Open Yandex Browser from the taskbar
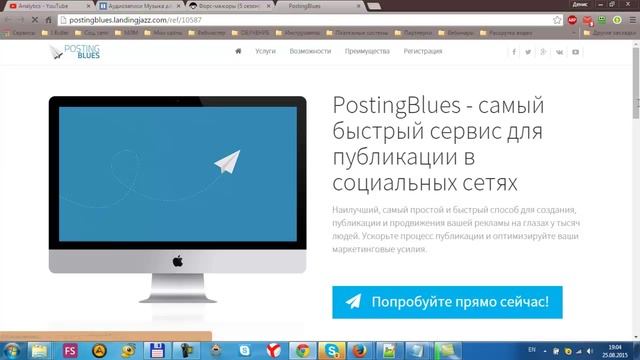The height and width of the screenshot is (360, 640). (273, 351)
